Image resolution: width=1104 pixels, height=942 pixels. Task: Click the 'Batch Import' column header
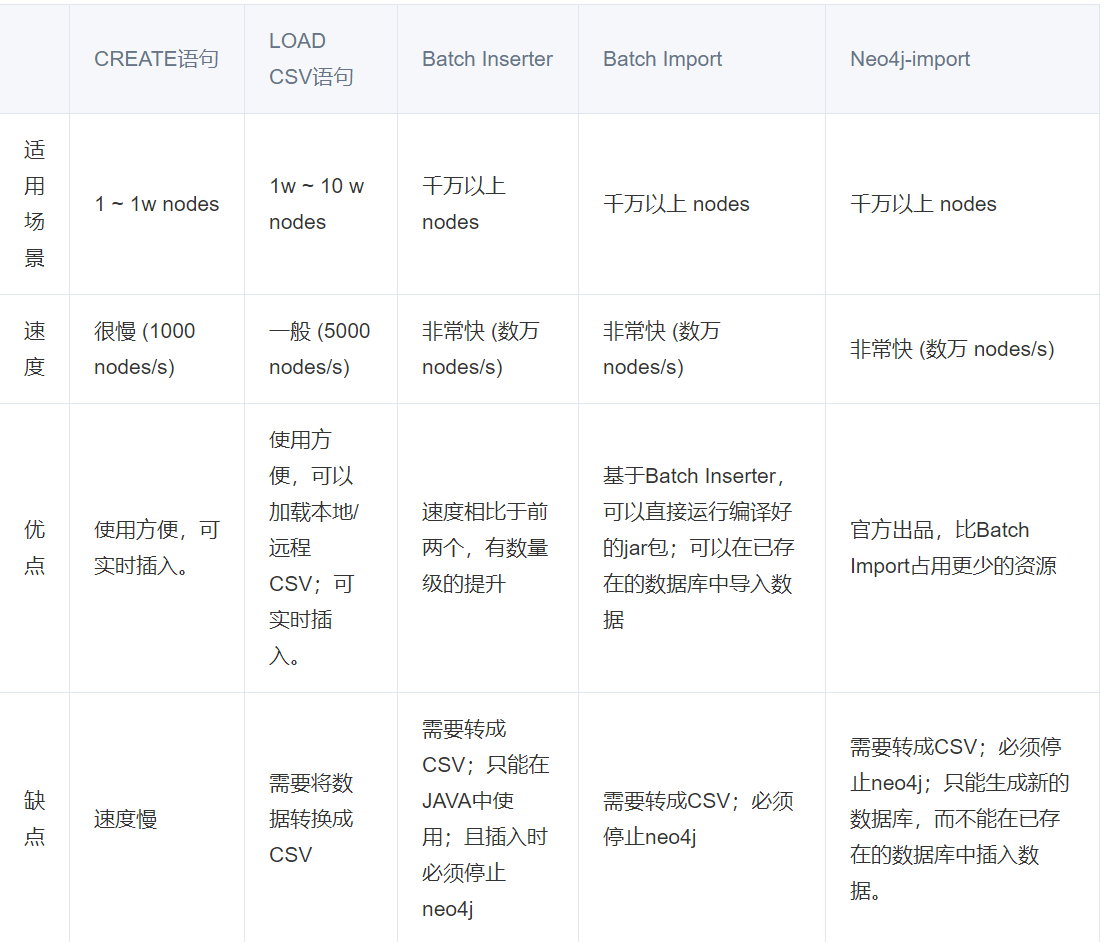(701, 59)
